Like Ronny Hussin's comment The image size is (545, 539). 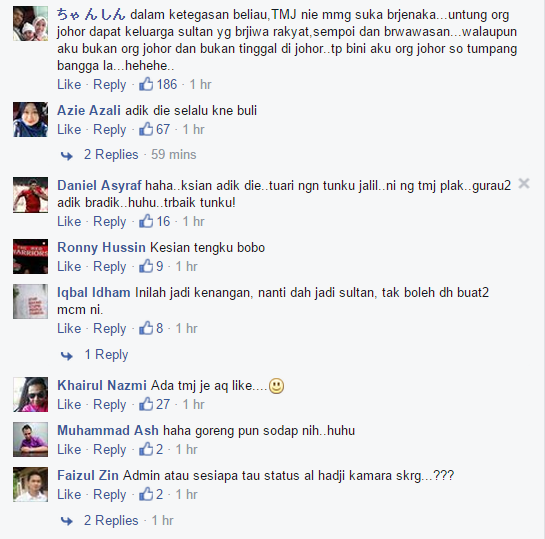tap(69, 267)
